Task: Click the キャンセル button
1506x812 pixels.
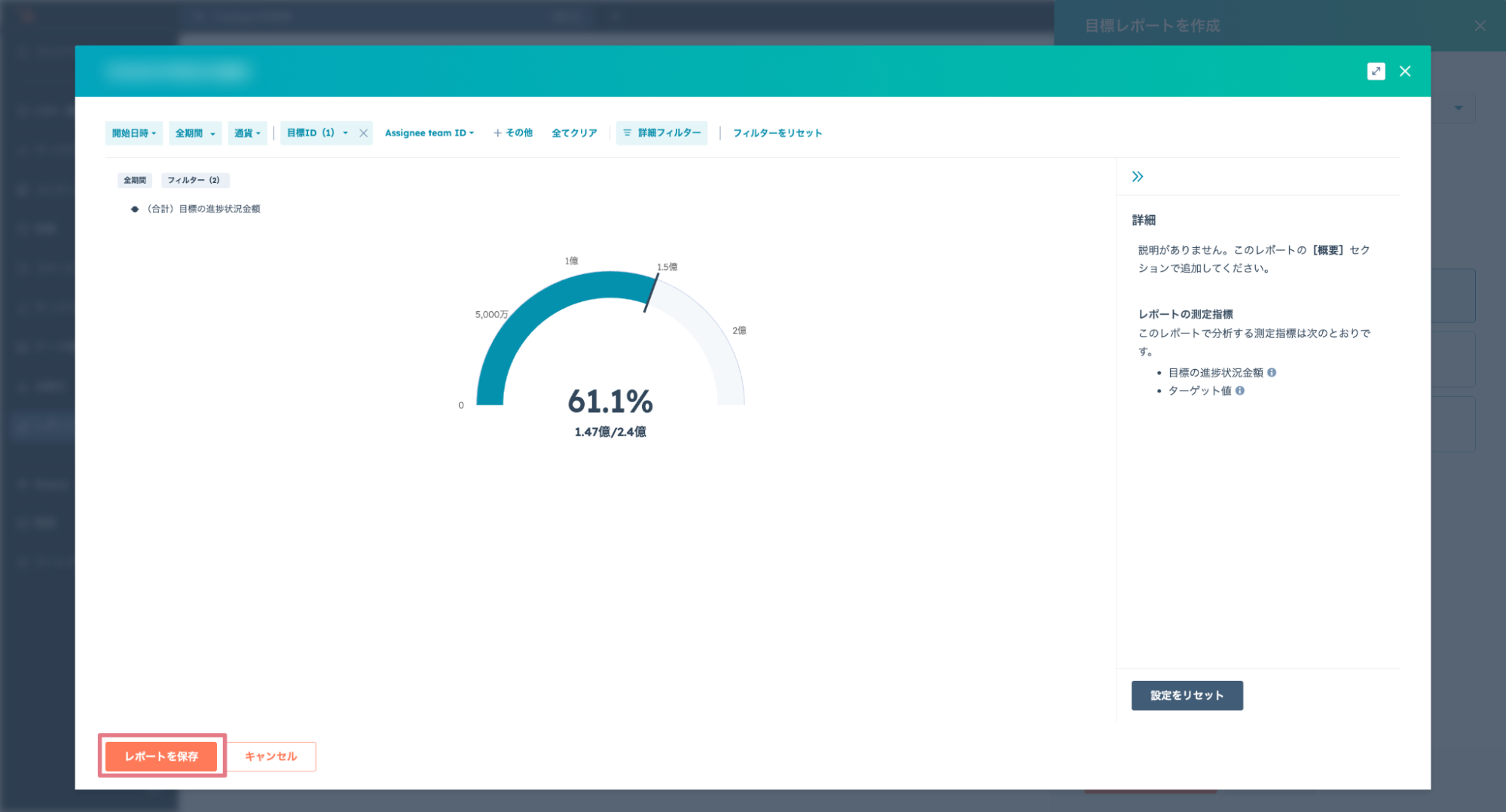Action: (270, 756)
